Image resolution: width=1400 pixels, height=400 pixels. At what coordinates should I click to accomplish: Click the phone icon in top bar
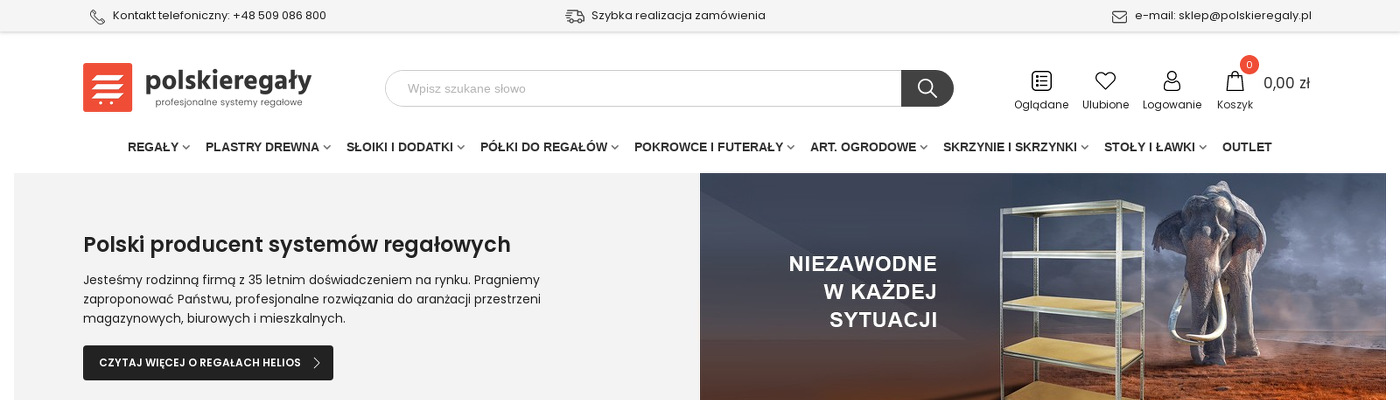(97, 16)
